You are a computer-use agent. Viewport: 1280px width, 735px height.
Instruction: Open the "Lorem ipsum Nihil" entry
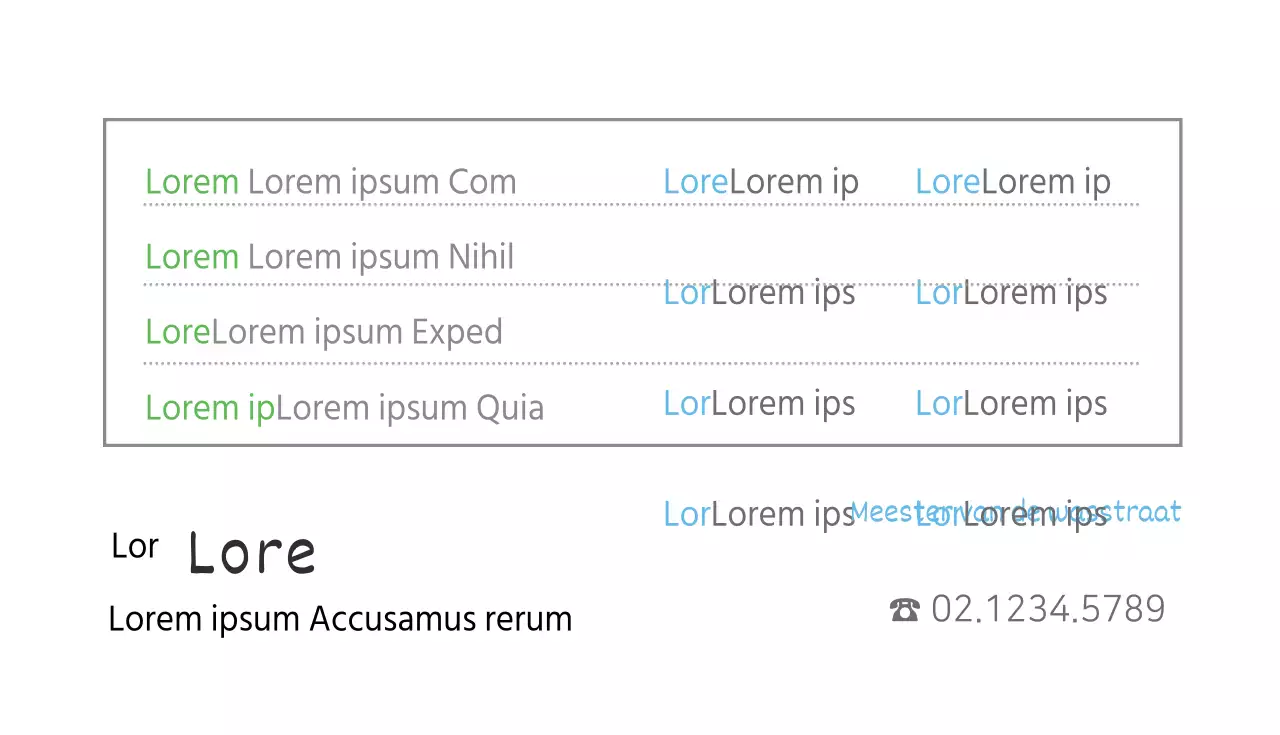pyautogui.click(x=381, y=257)
